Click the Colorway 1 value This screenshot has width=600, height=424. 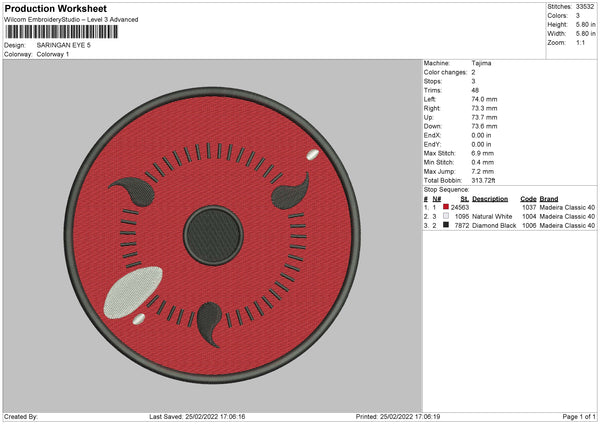[52, 54]
